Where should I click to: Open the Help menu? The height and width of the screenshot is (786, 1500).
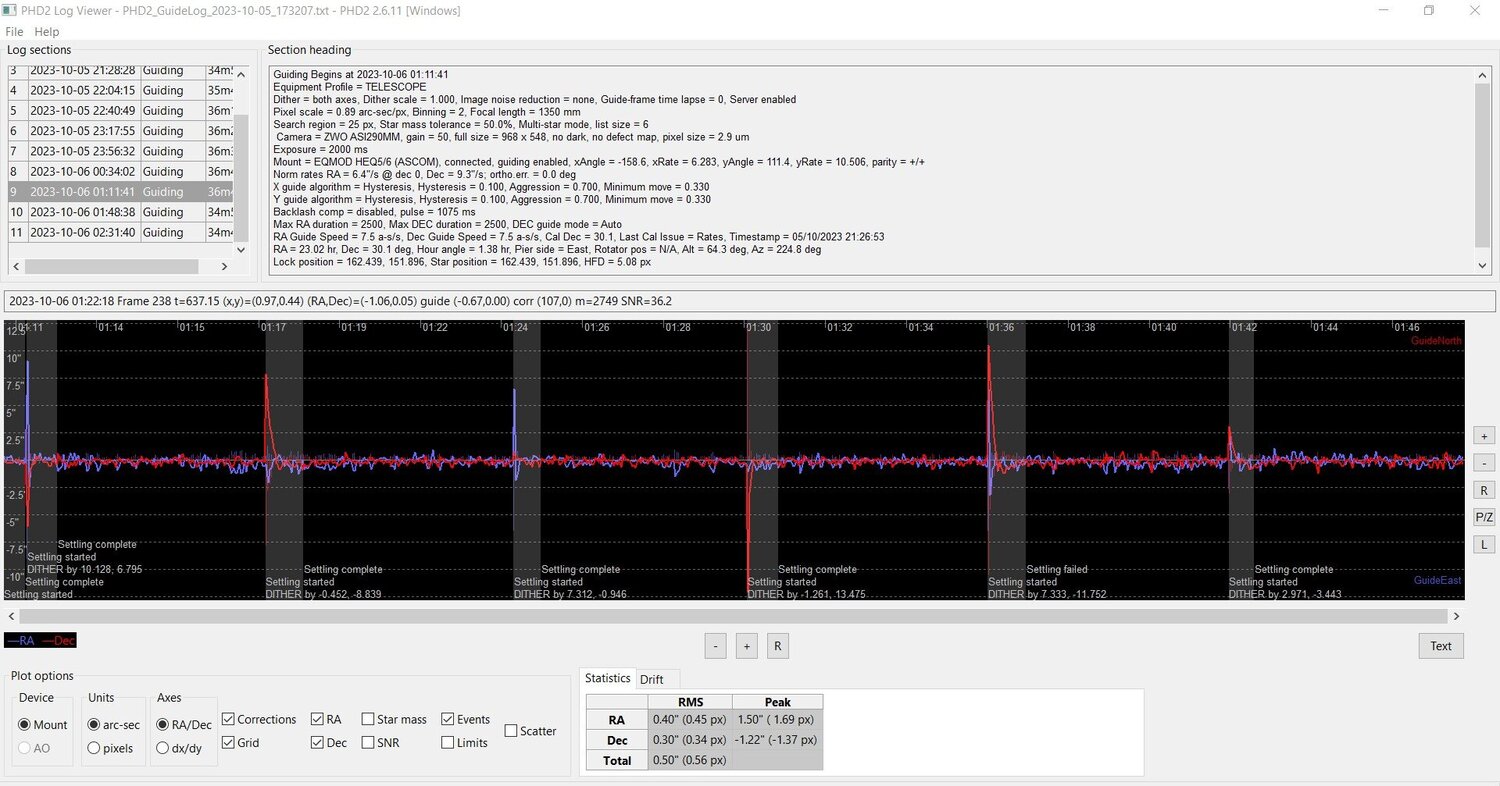pyautogui.click(x=47, y=32)
